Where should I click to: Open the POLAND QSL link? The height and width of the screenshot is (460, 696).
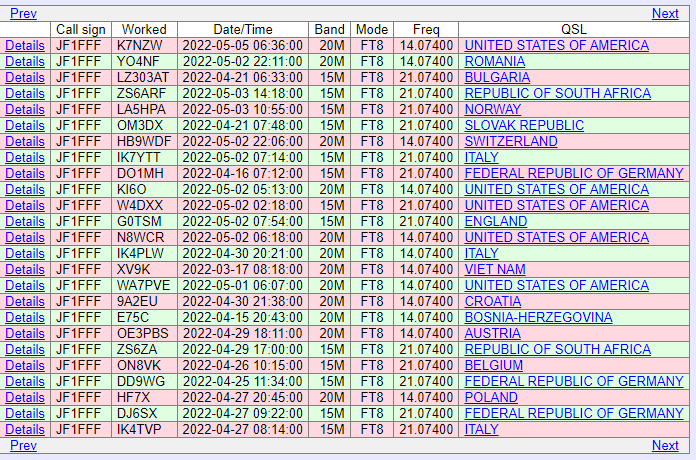[x=491, y=397]
